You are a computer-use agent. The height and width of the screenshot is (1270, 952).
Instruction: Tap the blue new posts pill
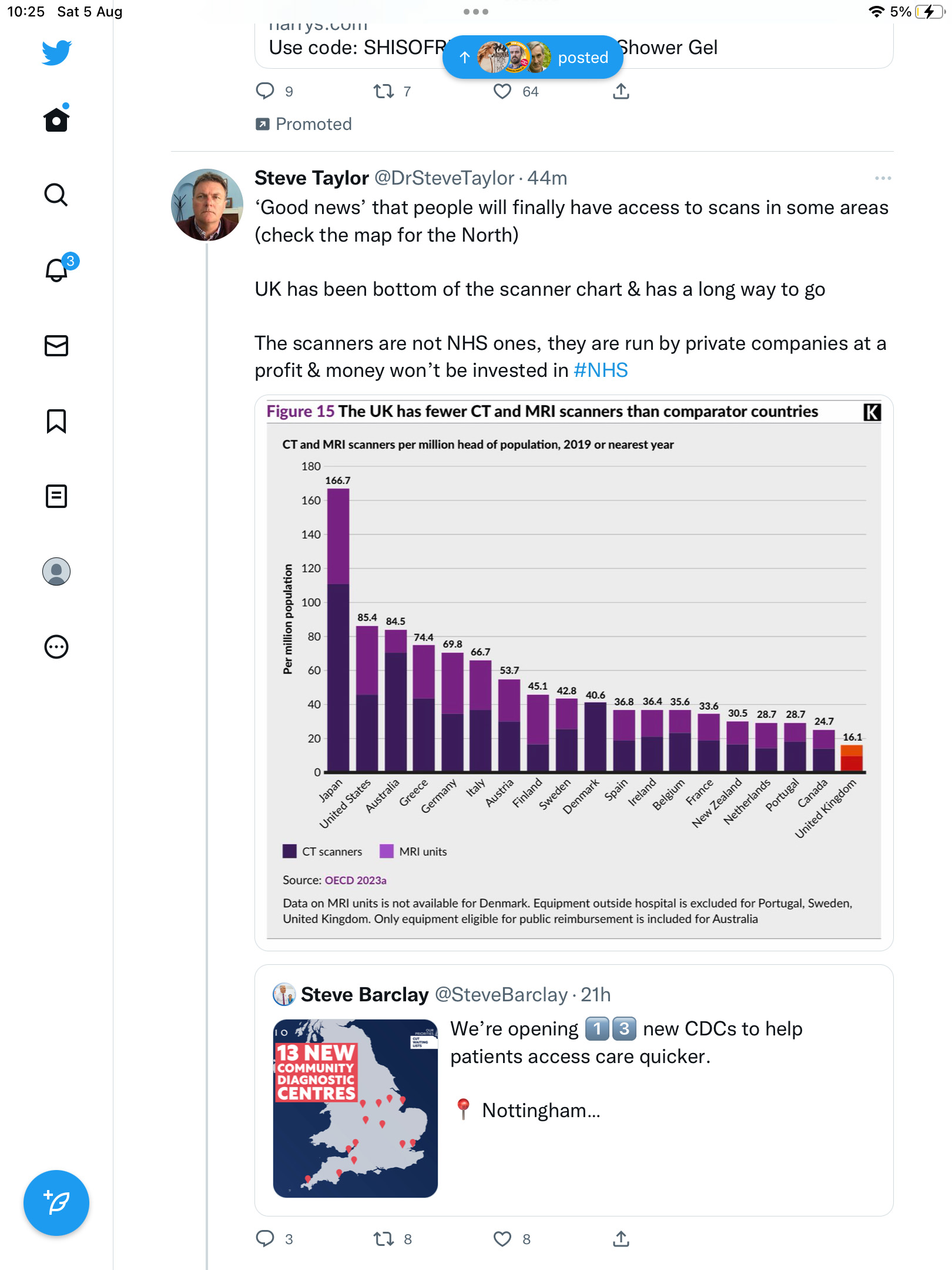(x=532, y=57)
